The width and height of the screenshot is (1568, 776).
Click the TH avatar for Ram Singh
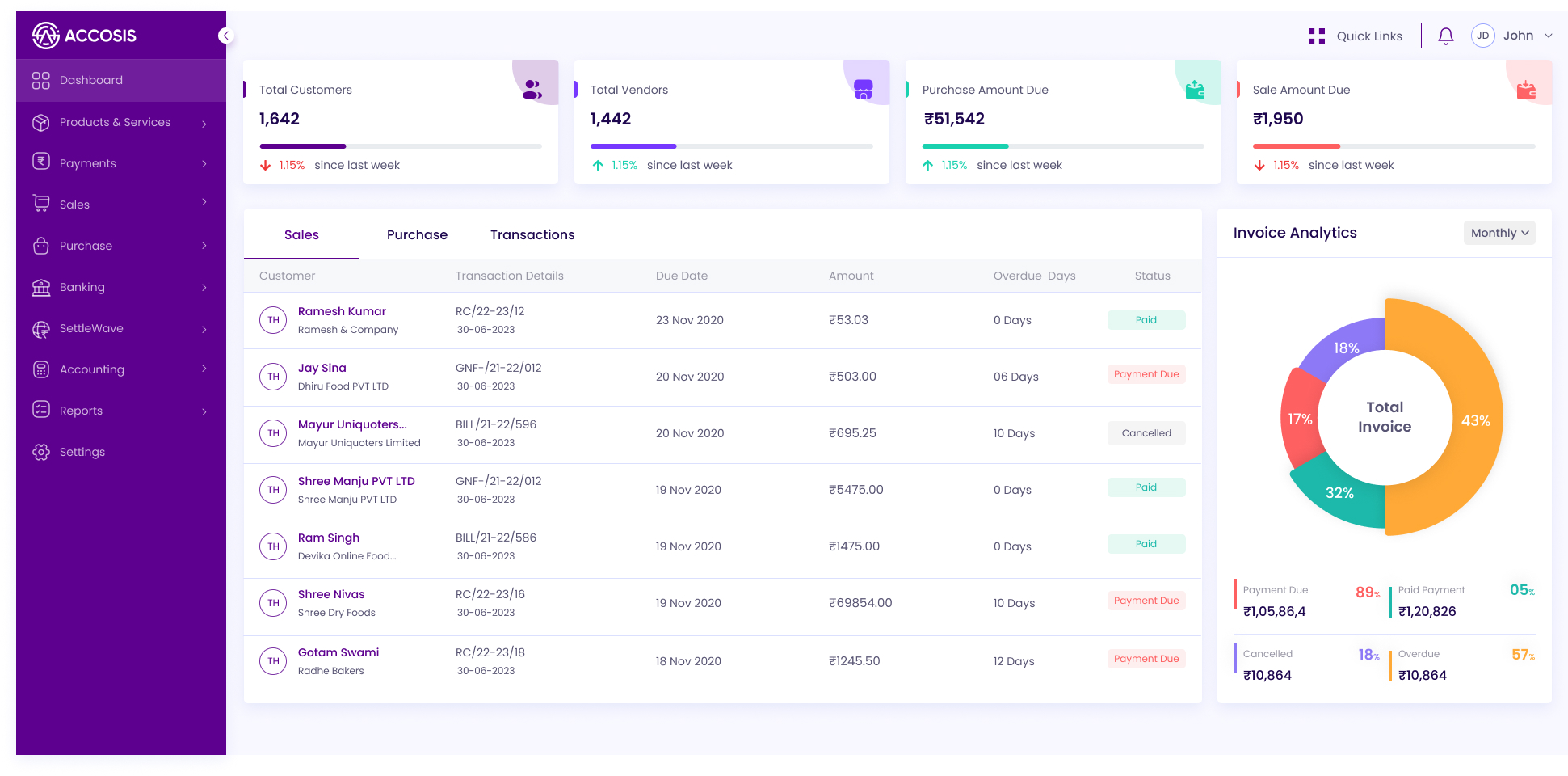click(273, 546)
